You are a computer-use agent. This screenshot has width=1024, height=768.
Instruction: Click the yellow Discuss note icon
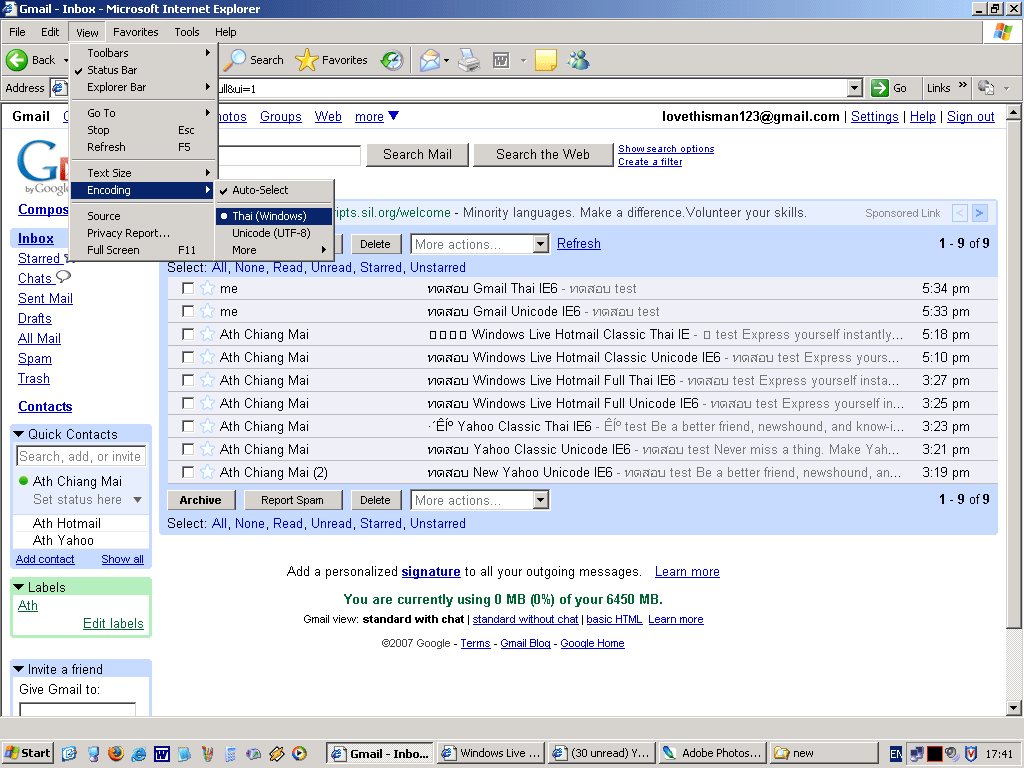546,60
